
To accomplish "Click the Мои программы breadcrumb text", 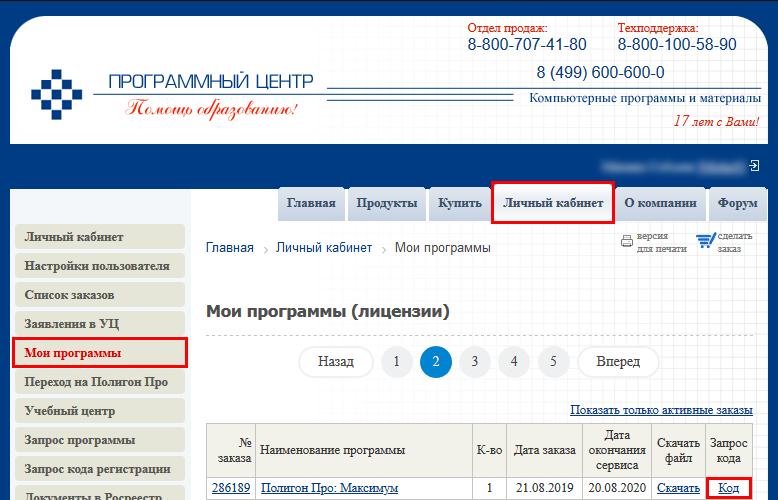I will click(443, 248).
